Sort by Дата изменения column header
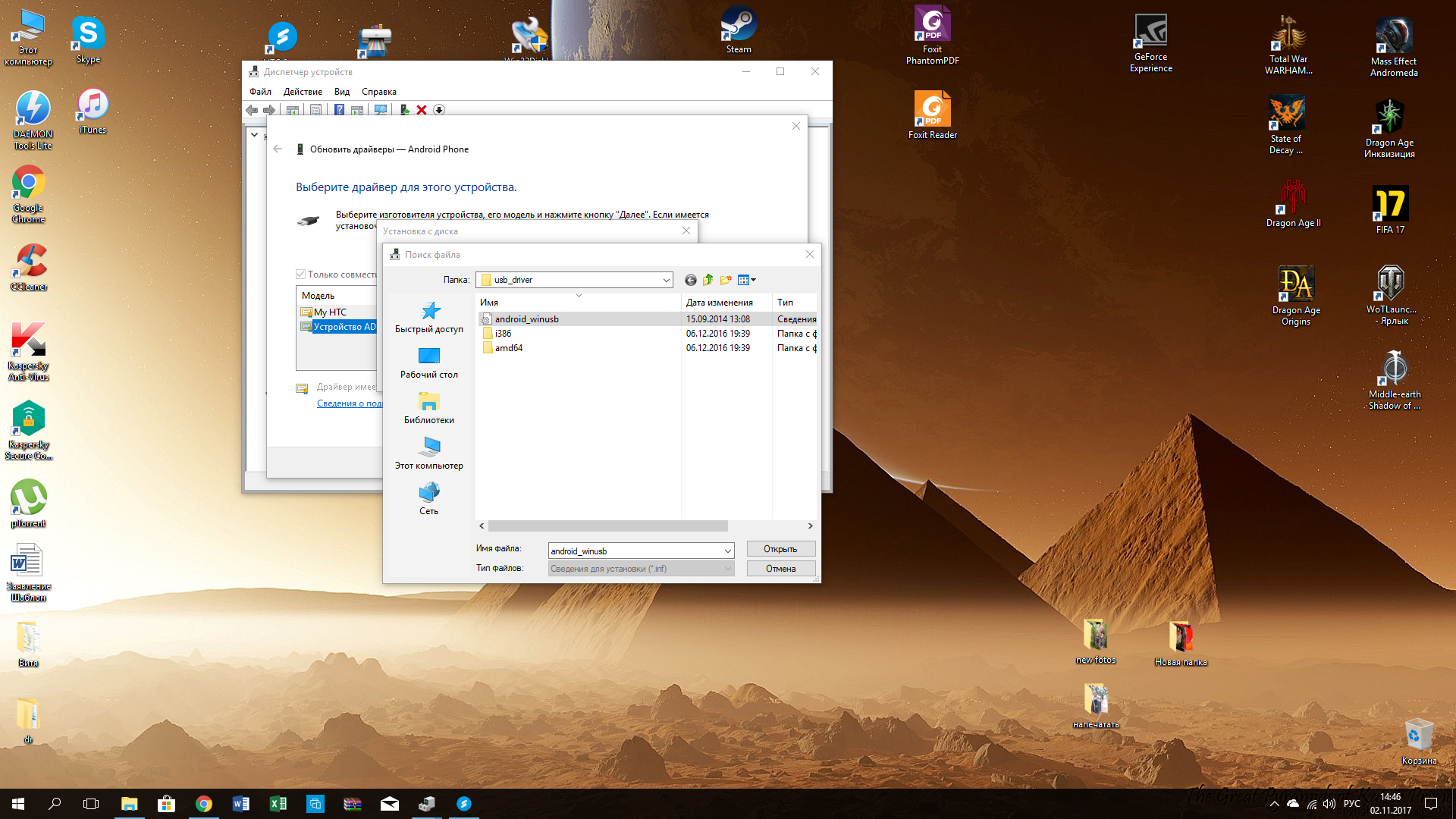 point(719,303)
